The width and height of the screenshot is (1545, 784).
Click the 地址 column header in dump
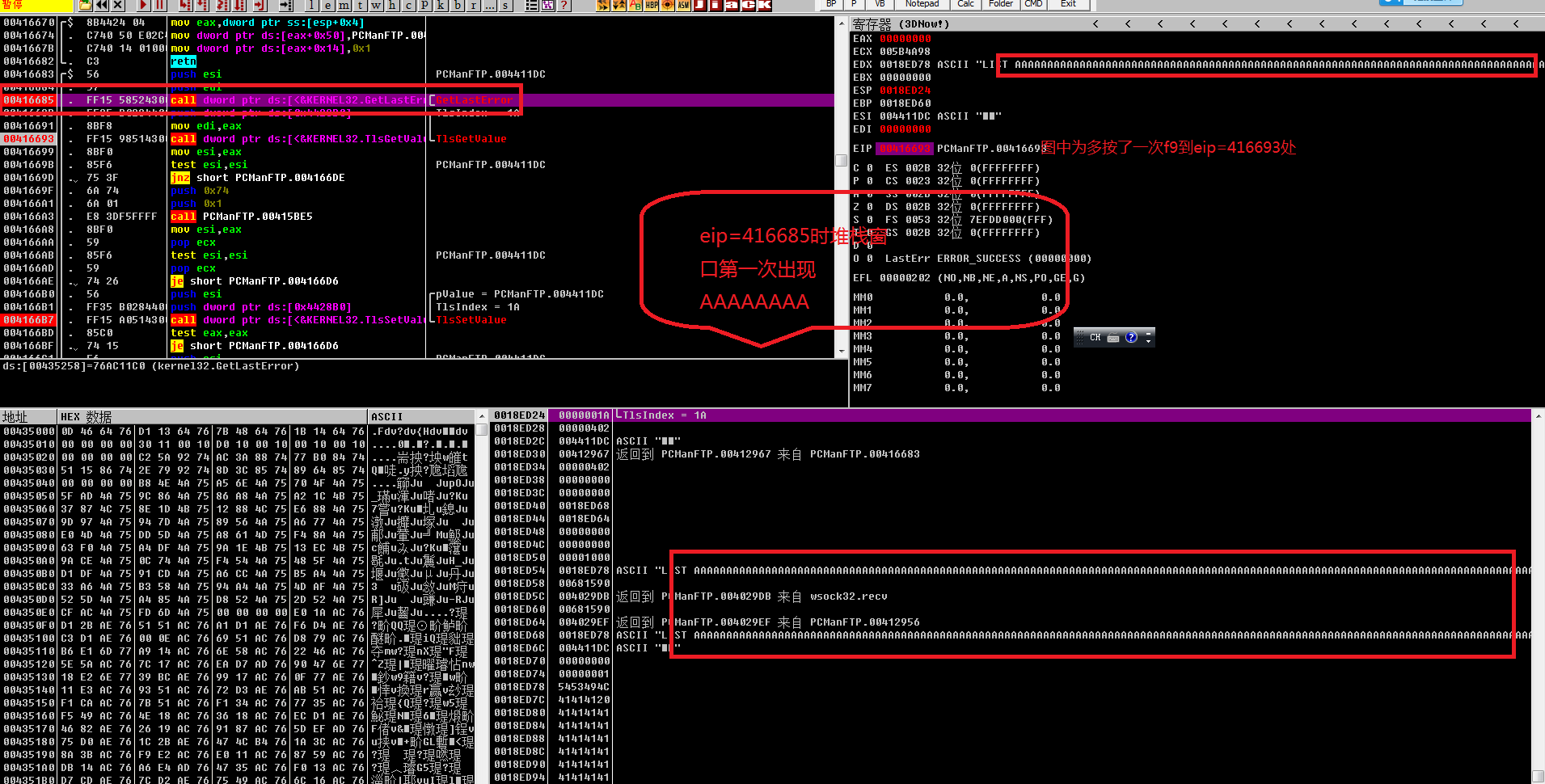pyautogui.click(x=28, y=417)
